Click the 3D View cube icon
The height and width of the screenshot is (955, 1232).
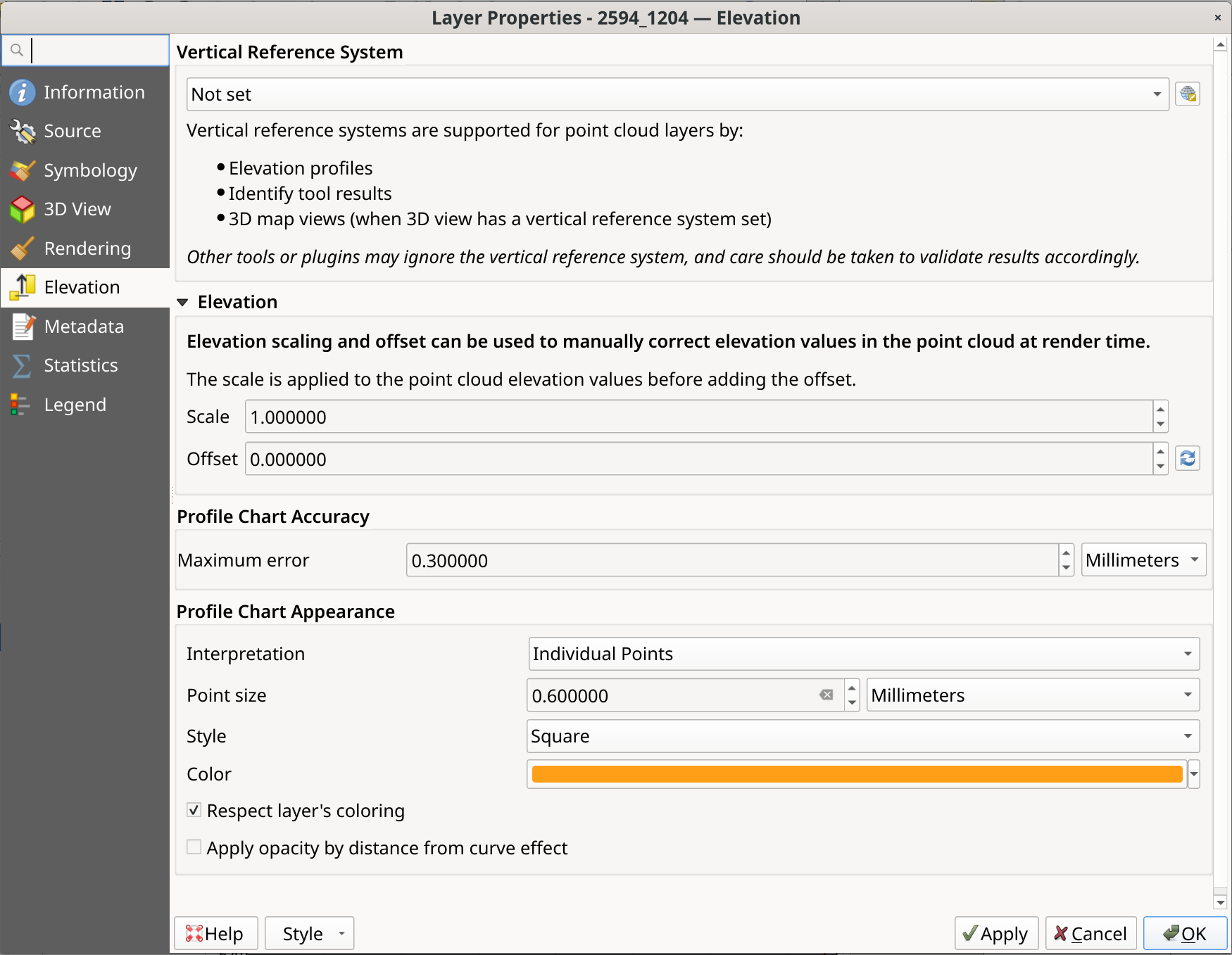(x=22, y=209)
